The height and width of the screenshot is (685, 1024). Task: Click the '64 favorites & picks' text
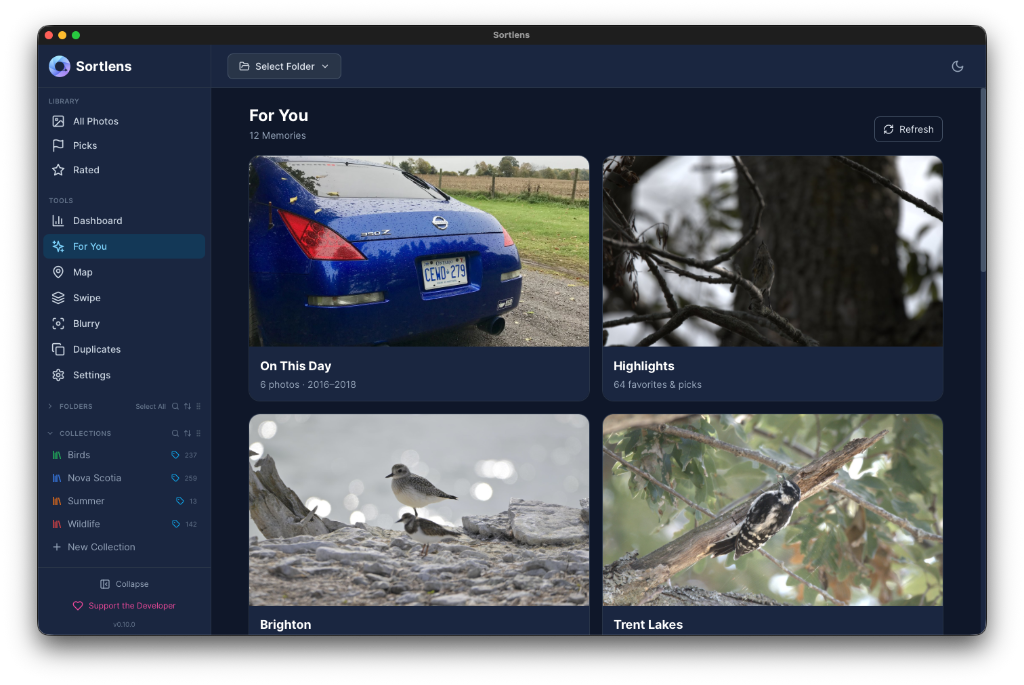pos(657,385)
